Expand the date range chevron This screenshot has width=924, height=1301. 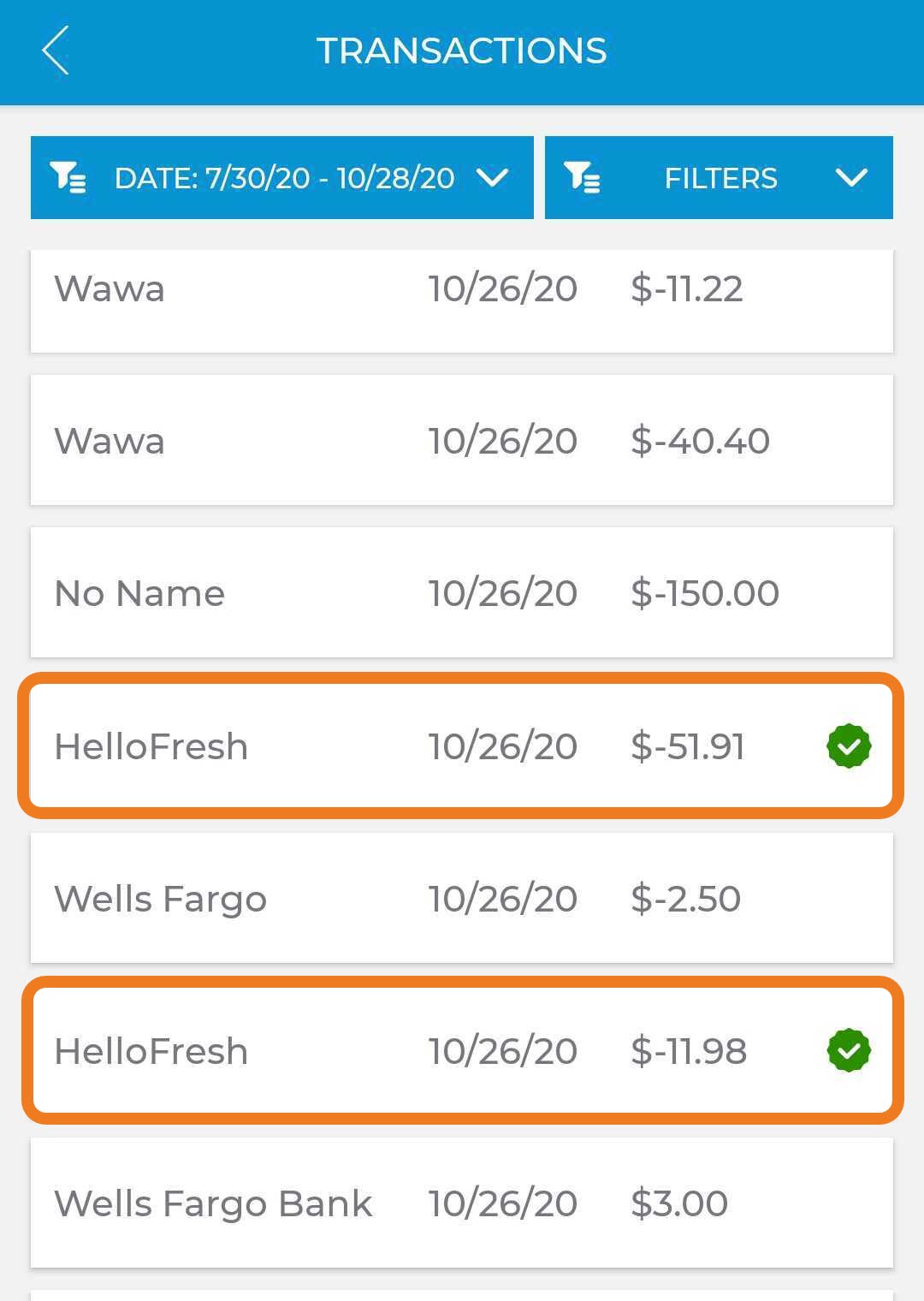[493, 177]
